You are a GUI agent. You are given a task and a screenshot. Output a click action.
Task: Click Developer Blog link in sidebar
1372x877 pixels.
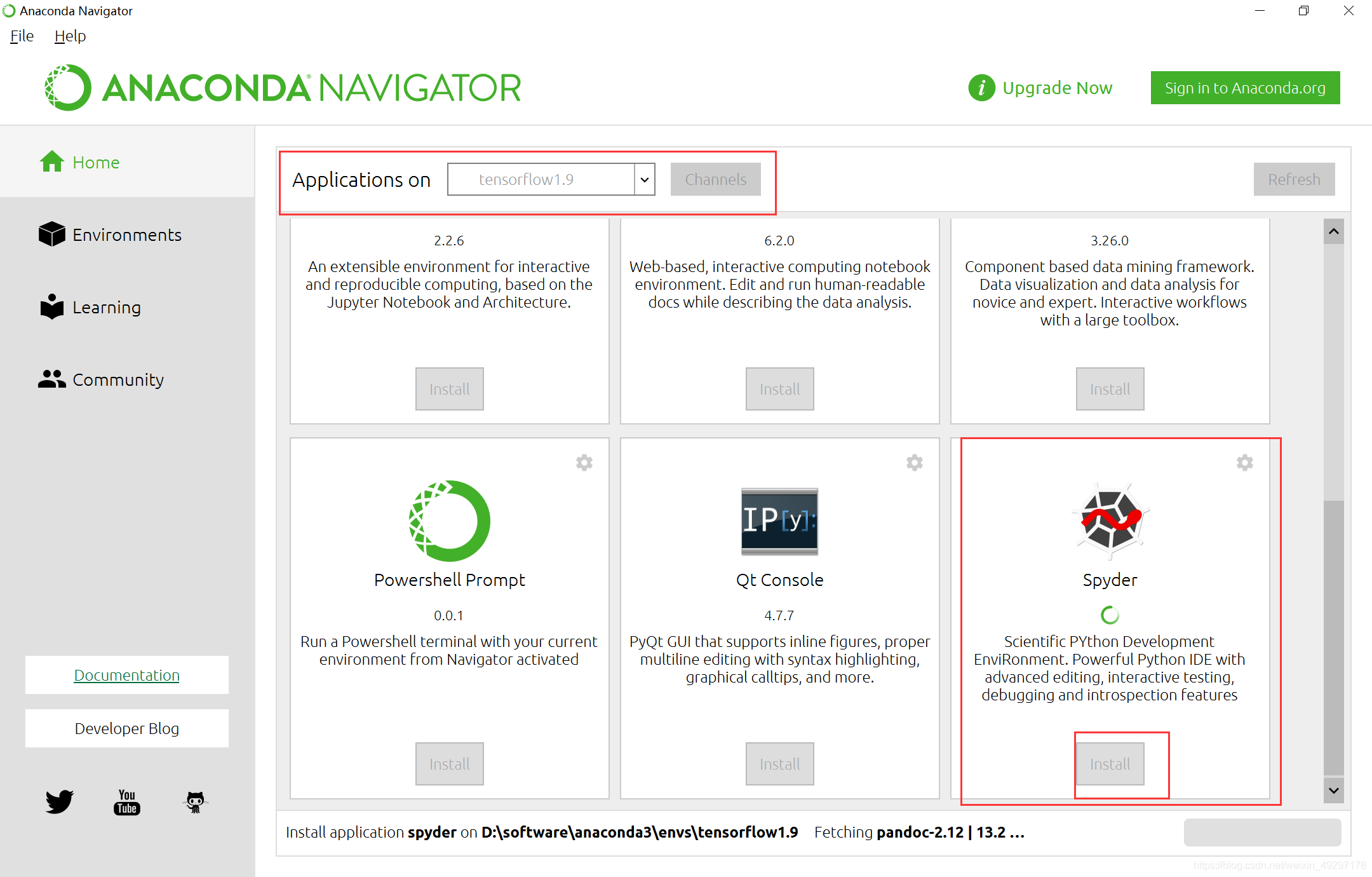click(x=127, y=728)
